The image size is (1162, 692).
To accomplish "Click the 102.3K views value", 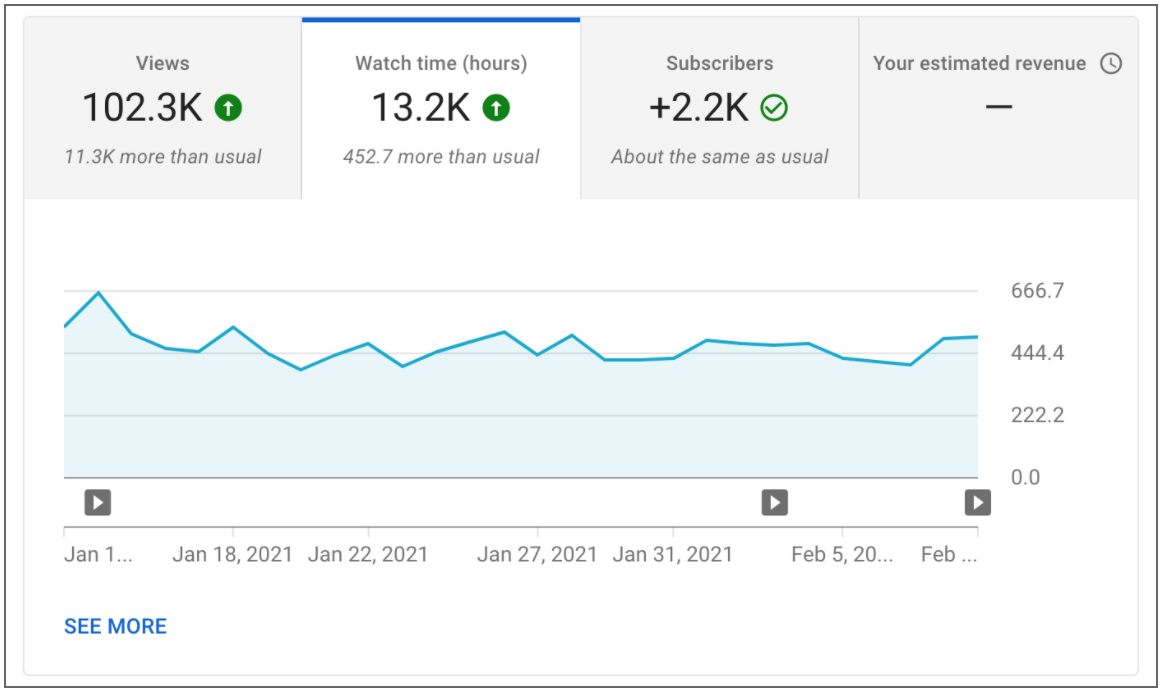I will point(142,108).
